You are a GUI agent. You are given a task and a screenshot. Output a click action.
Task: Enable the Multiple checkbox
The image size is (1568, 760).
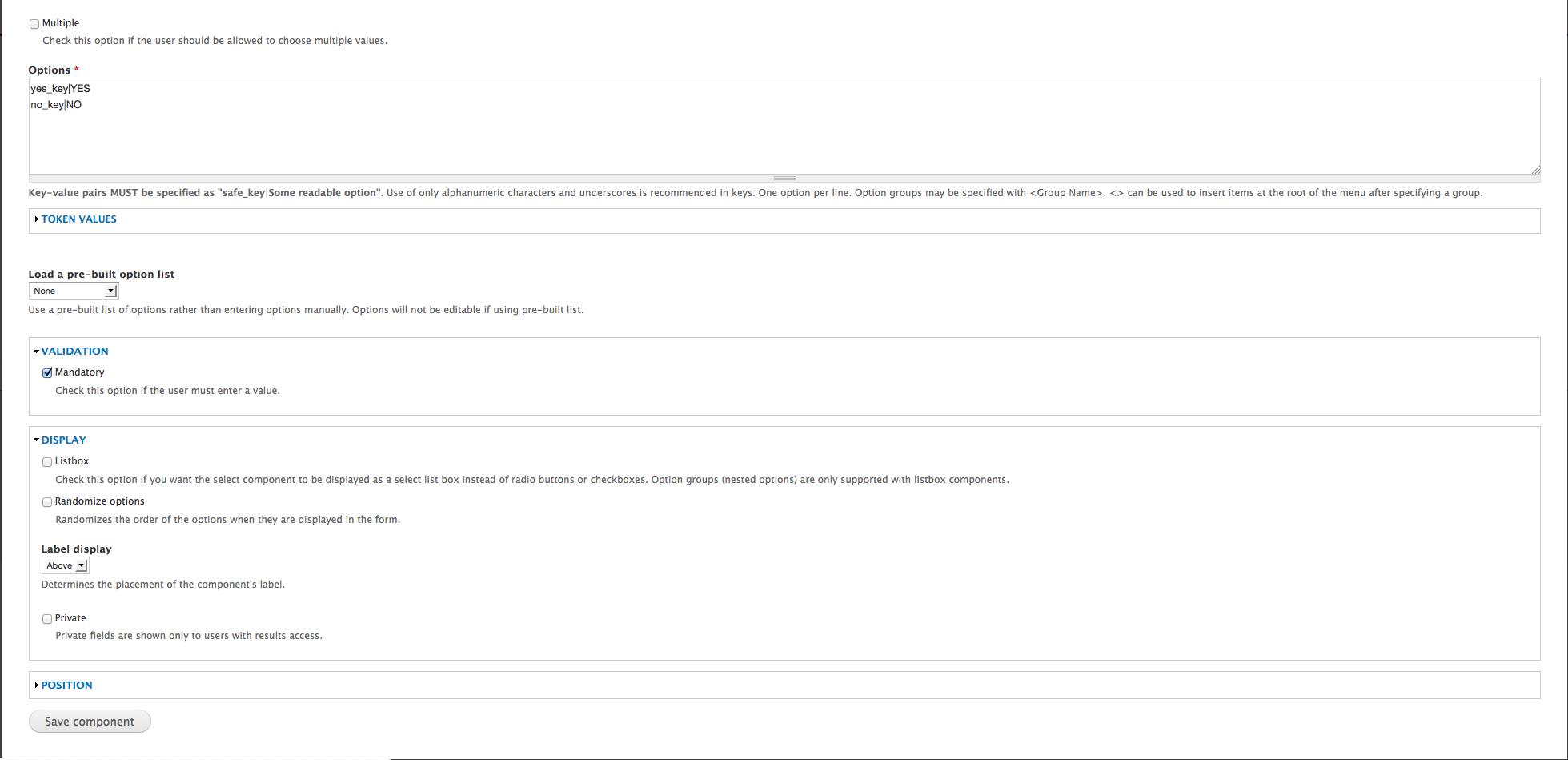[x=34, y=24]
